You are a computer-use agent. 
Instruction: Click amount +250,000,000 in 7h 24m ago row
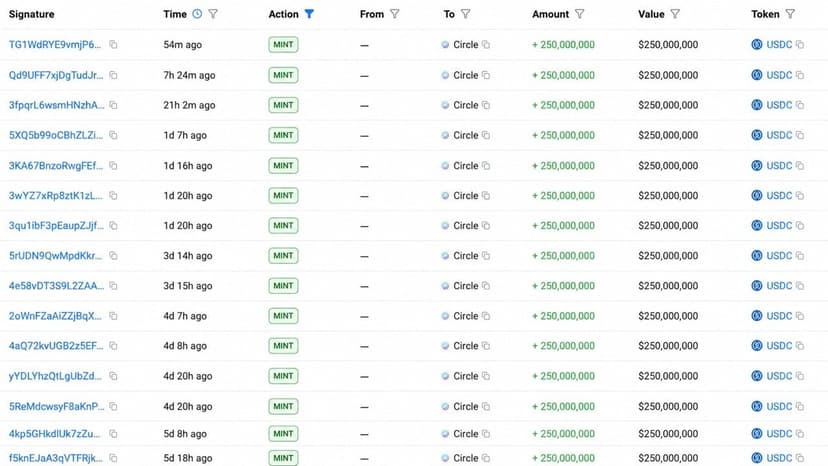[563, 75]
